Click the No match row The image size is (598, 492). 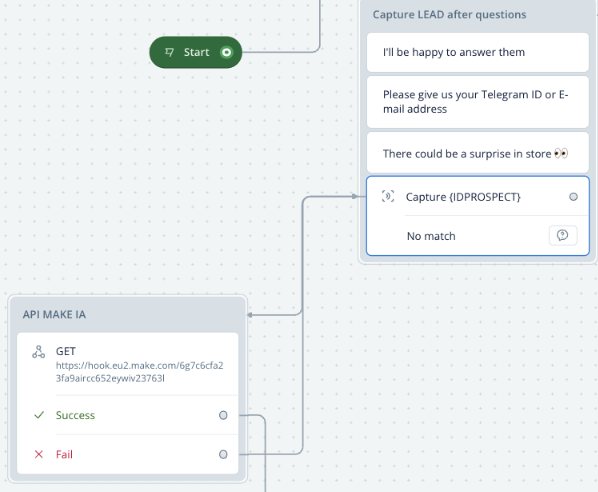click(477, 236)
